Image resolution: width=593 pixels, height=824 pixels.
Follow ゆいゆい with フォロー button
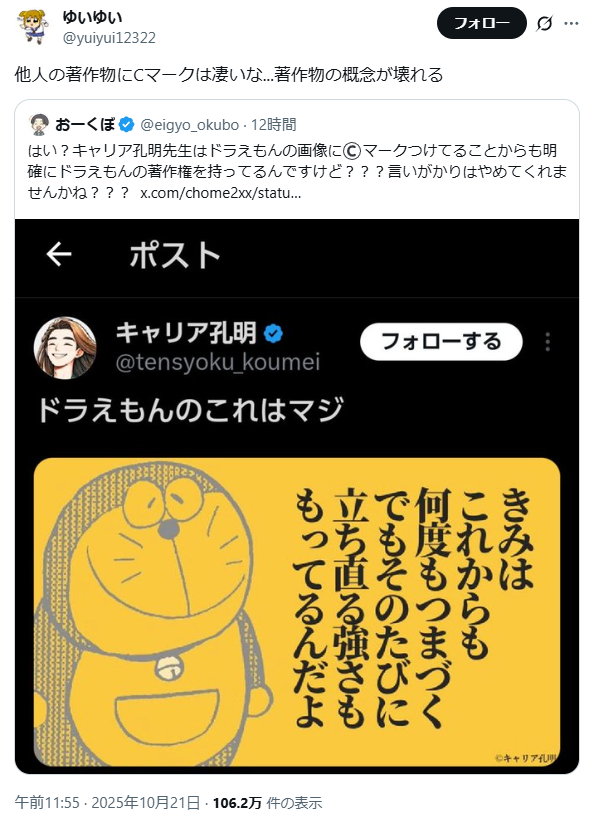[482, 23]
